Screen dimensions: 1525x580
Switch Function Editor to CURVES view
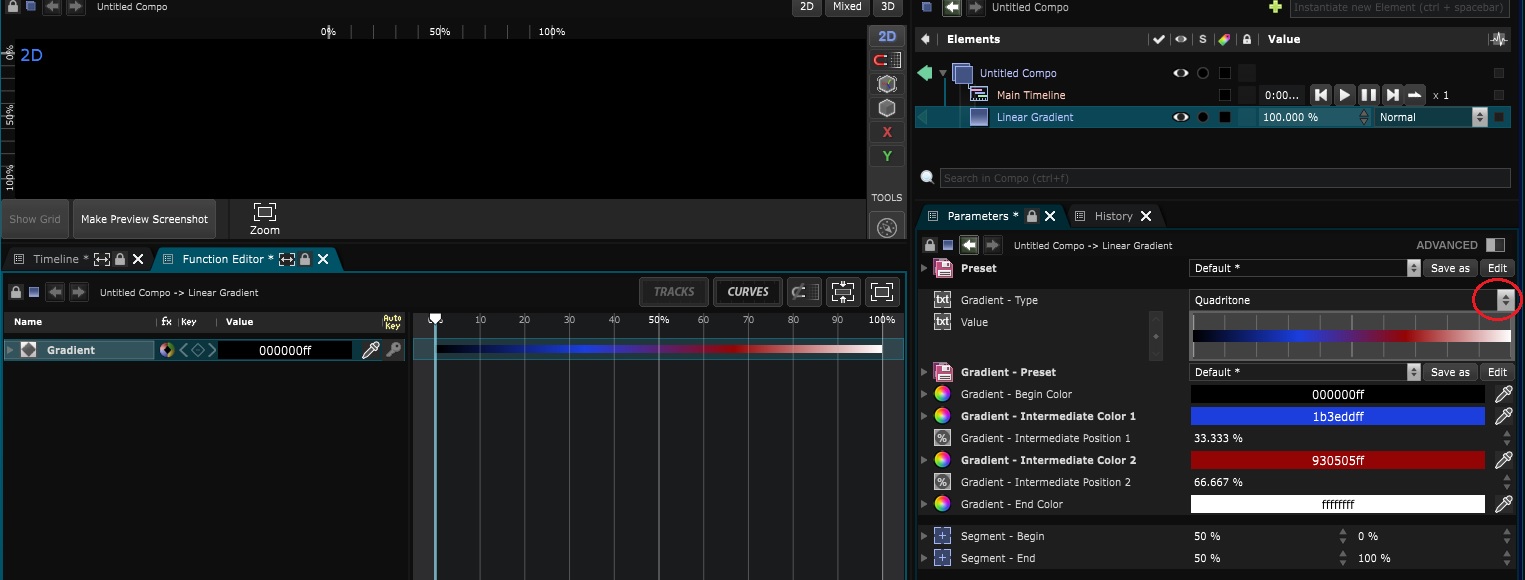(x=748, y=292)
